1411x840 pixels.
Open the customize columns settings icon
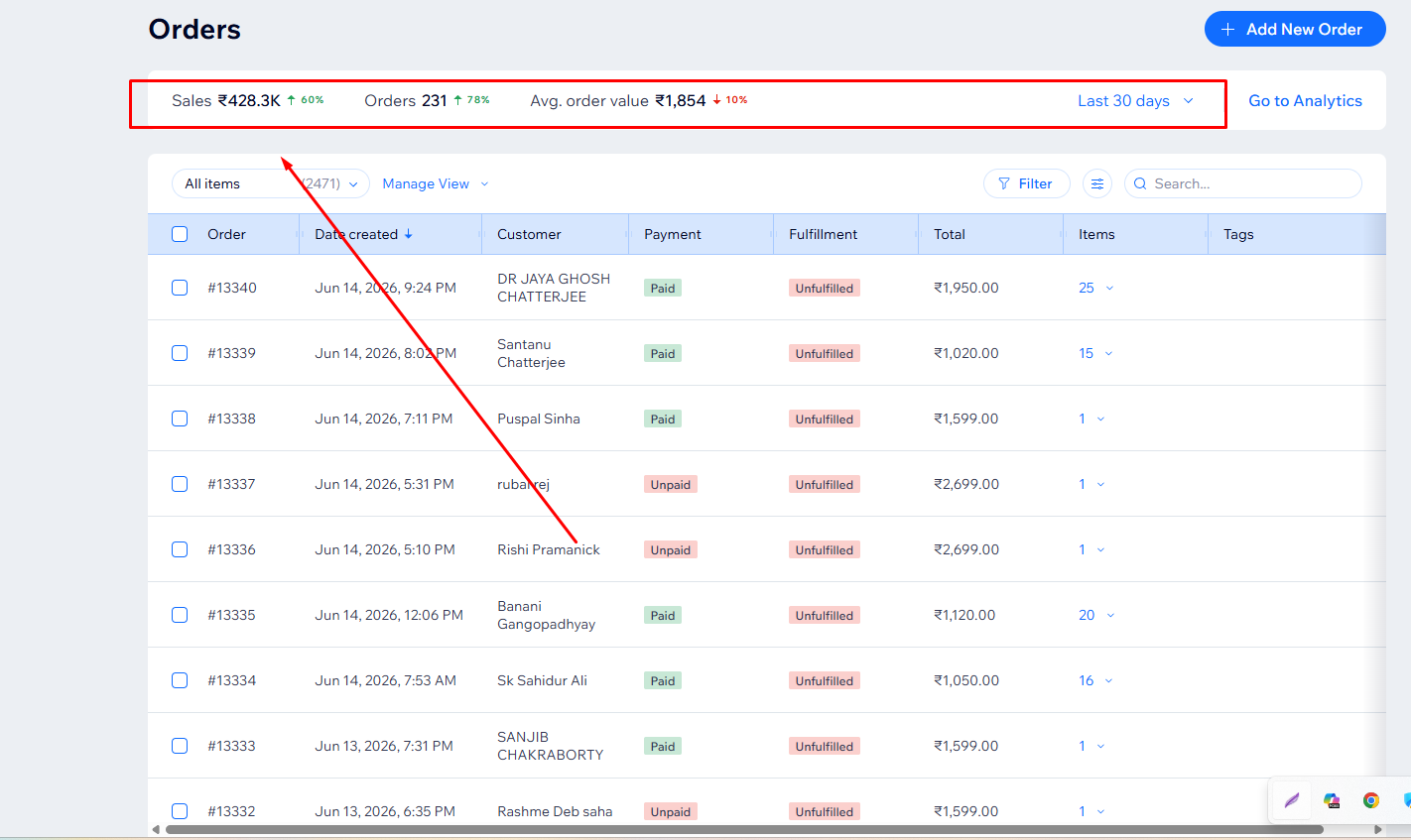[1096, 183]
